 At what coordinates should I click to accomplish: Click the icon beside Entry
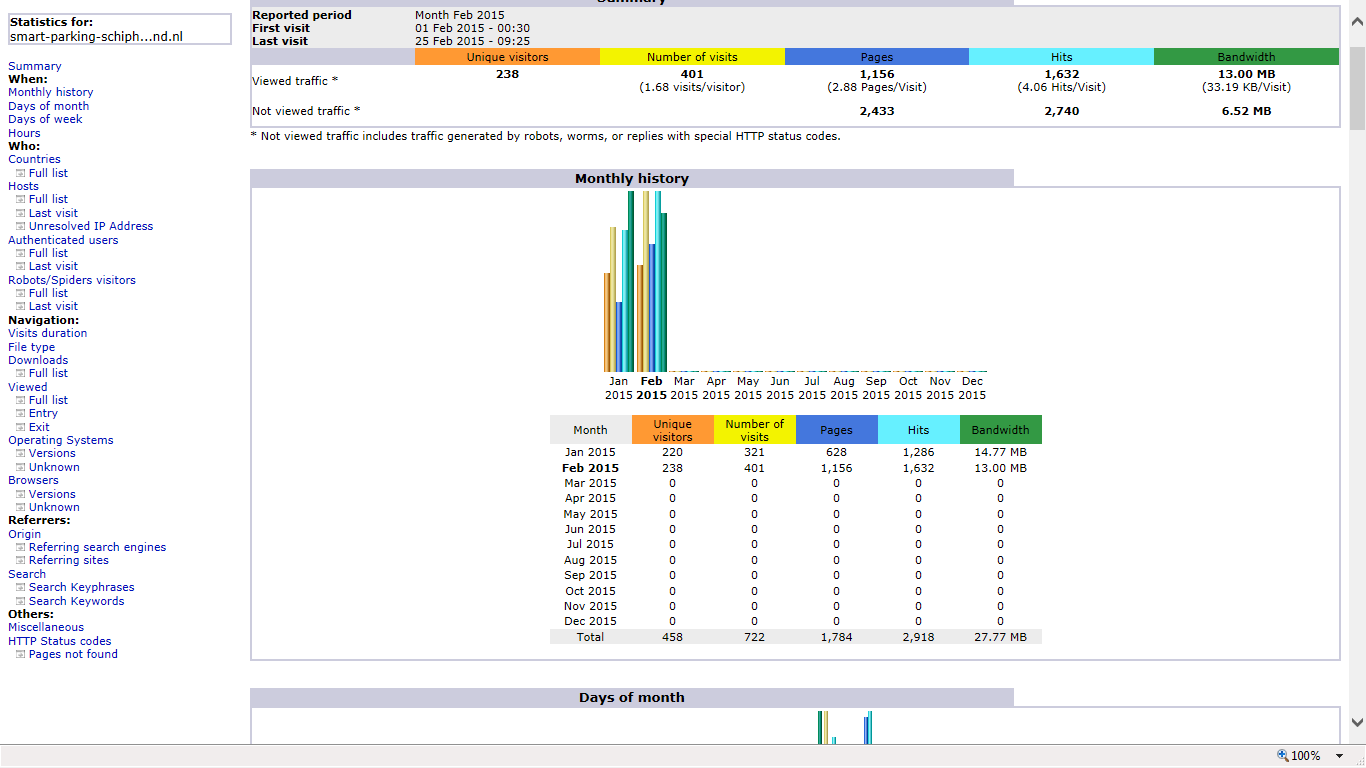(x=20, y=413)
